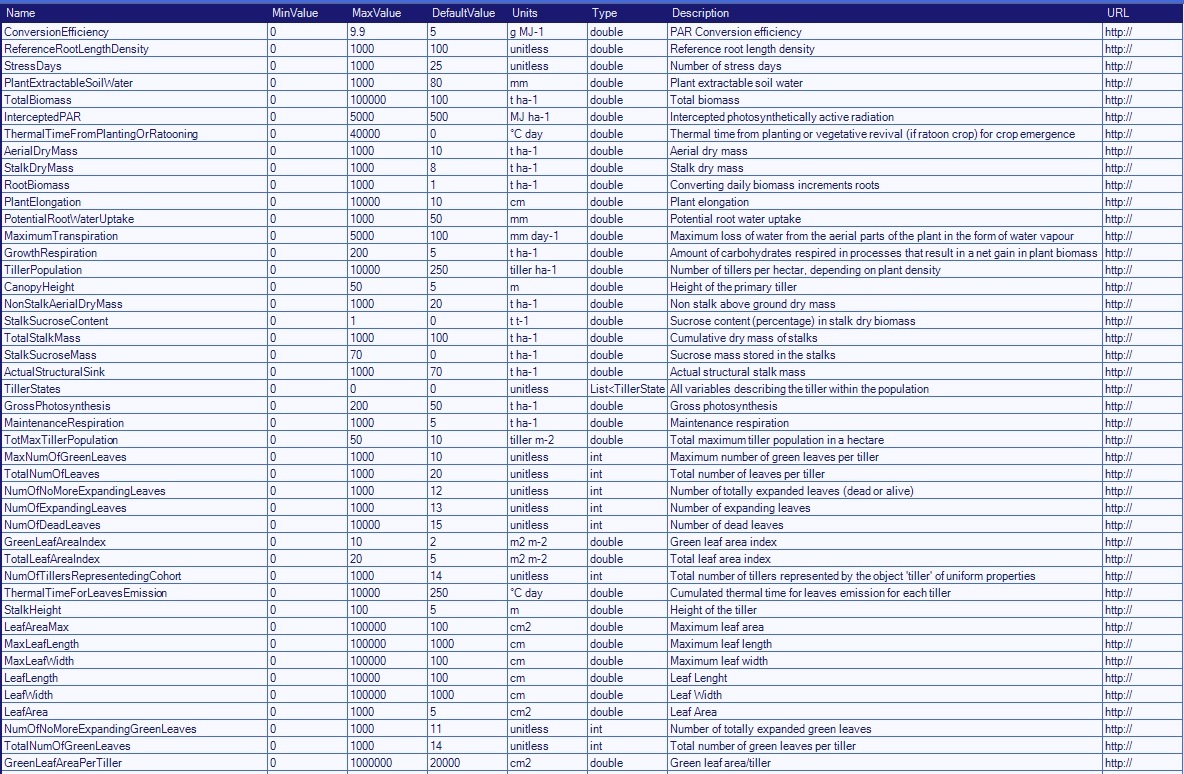The width and height of the screenshot is (1184, 774).
Task: Select the MaxNumOfGreenLeaves name cell
Action: (x=134, y=457)
